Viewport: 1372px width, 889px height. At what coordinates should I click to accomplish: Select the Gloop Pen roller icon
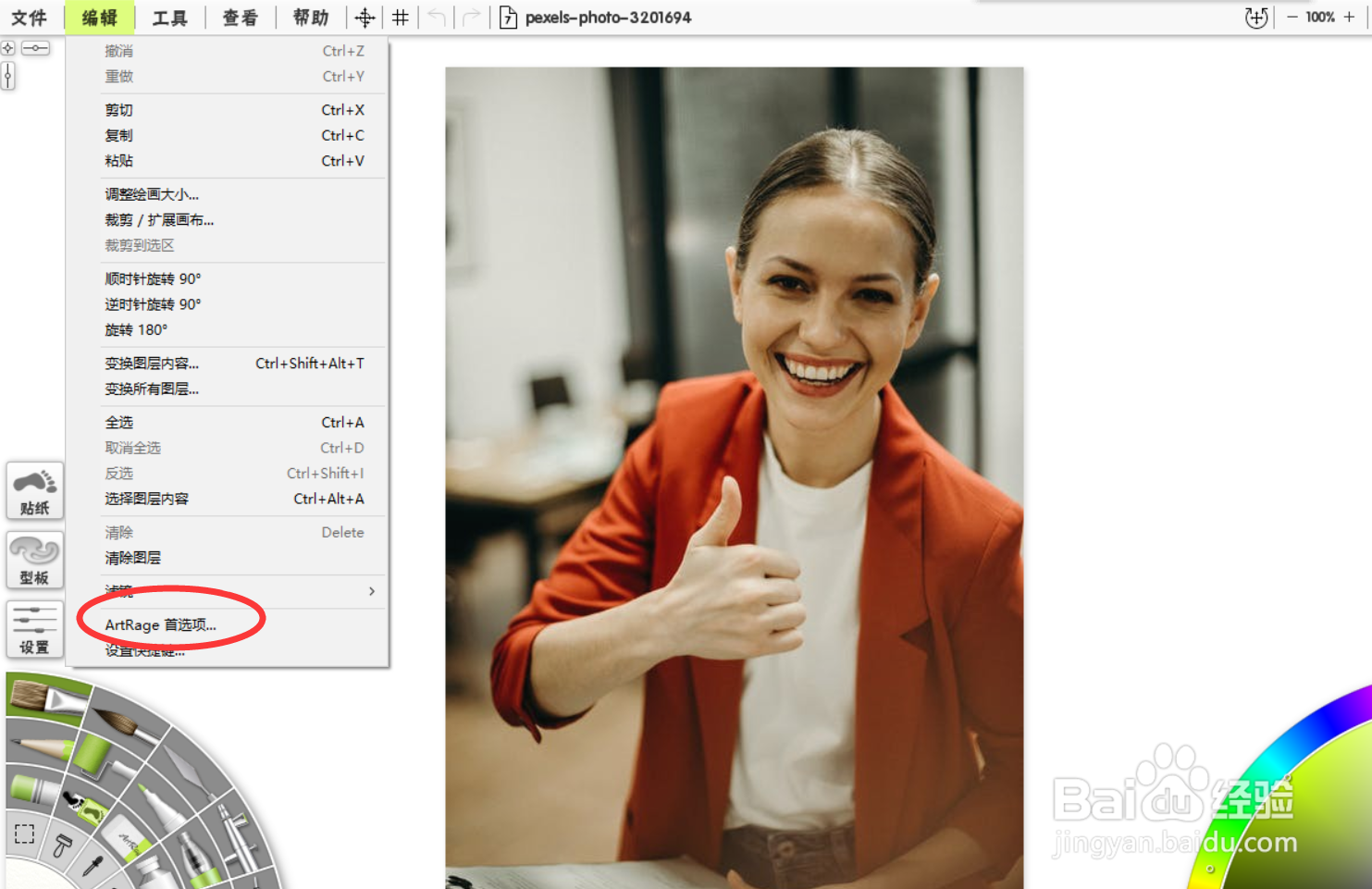tap(63, 846)
